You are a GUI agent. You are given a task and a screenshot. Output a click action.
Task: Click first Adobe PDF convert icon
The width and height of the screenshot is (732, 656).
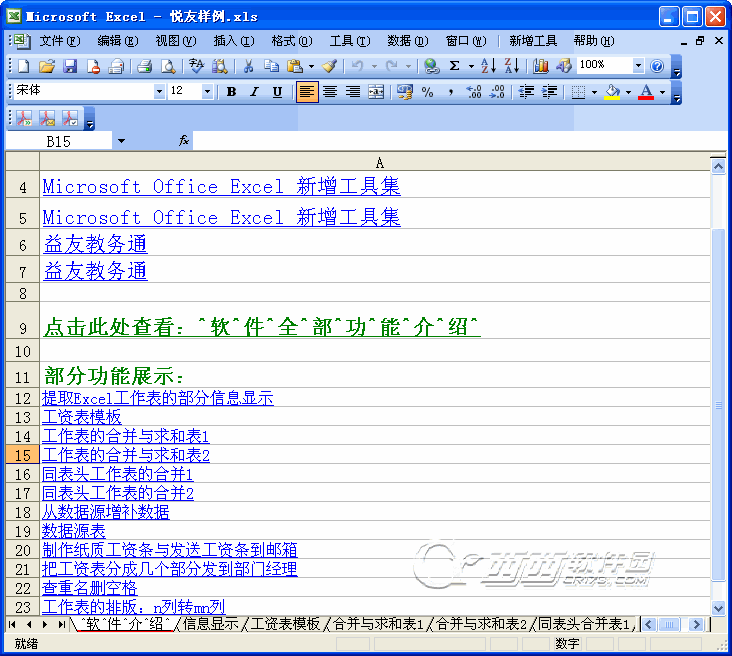[24, 119]
